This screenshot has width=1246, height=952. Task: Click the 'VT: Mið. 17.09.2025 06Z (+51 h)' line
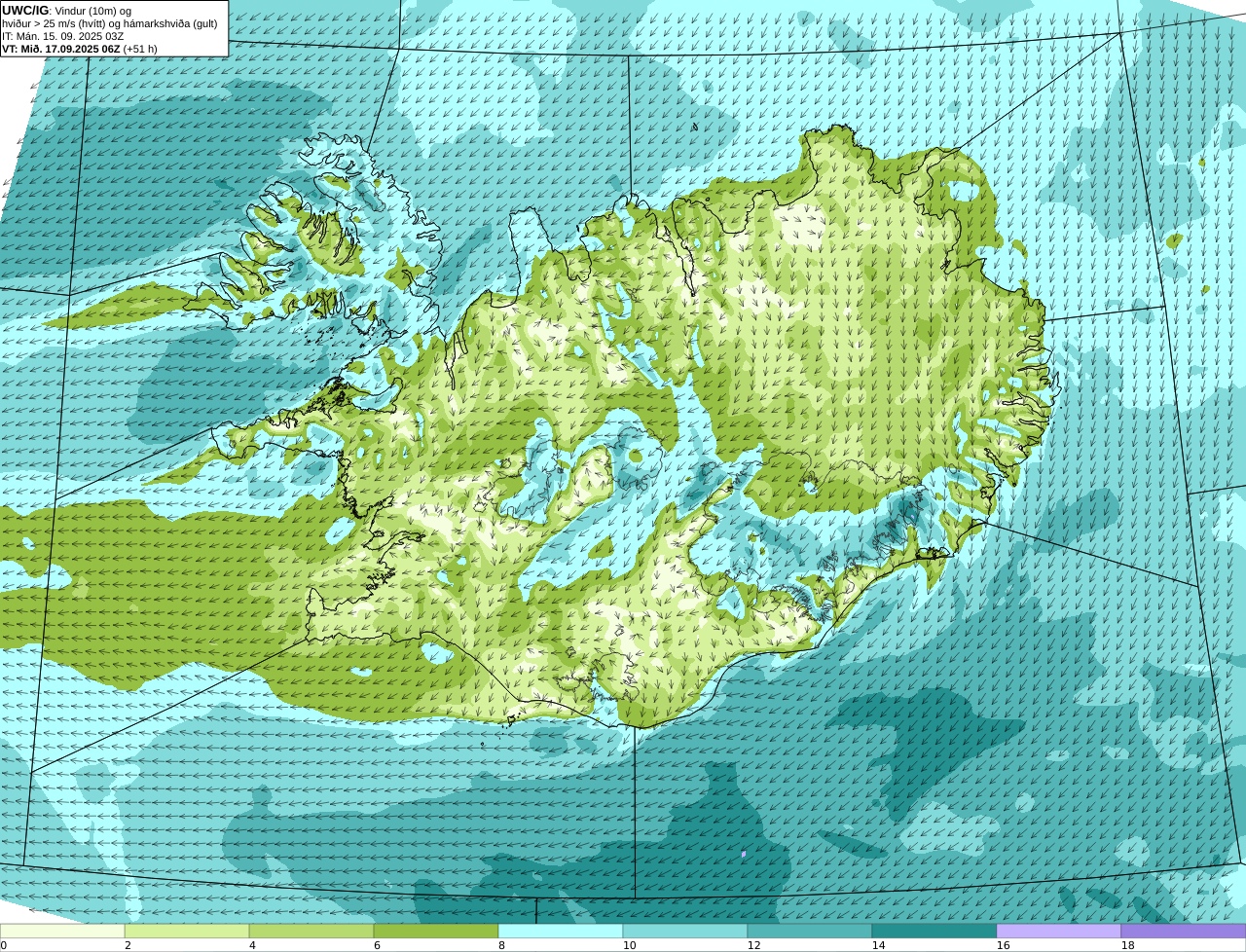tap(80, 49)
